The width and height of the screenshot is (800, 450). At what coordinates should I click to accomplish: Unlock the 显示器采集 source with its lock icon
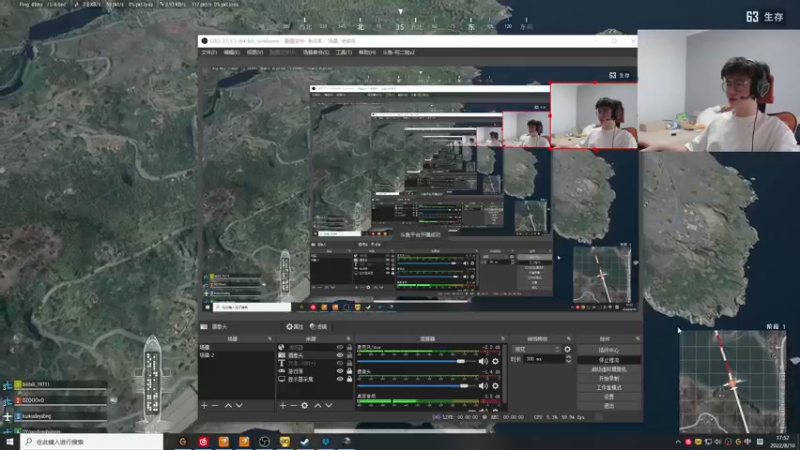[x=349, y=380]
